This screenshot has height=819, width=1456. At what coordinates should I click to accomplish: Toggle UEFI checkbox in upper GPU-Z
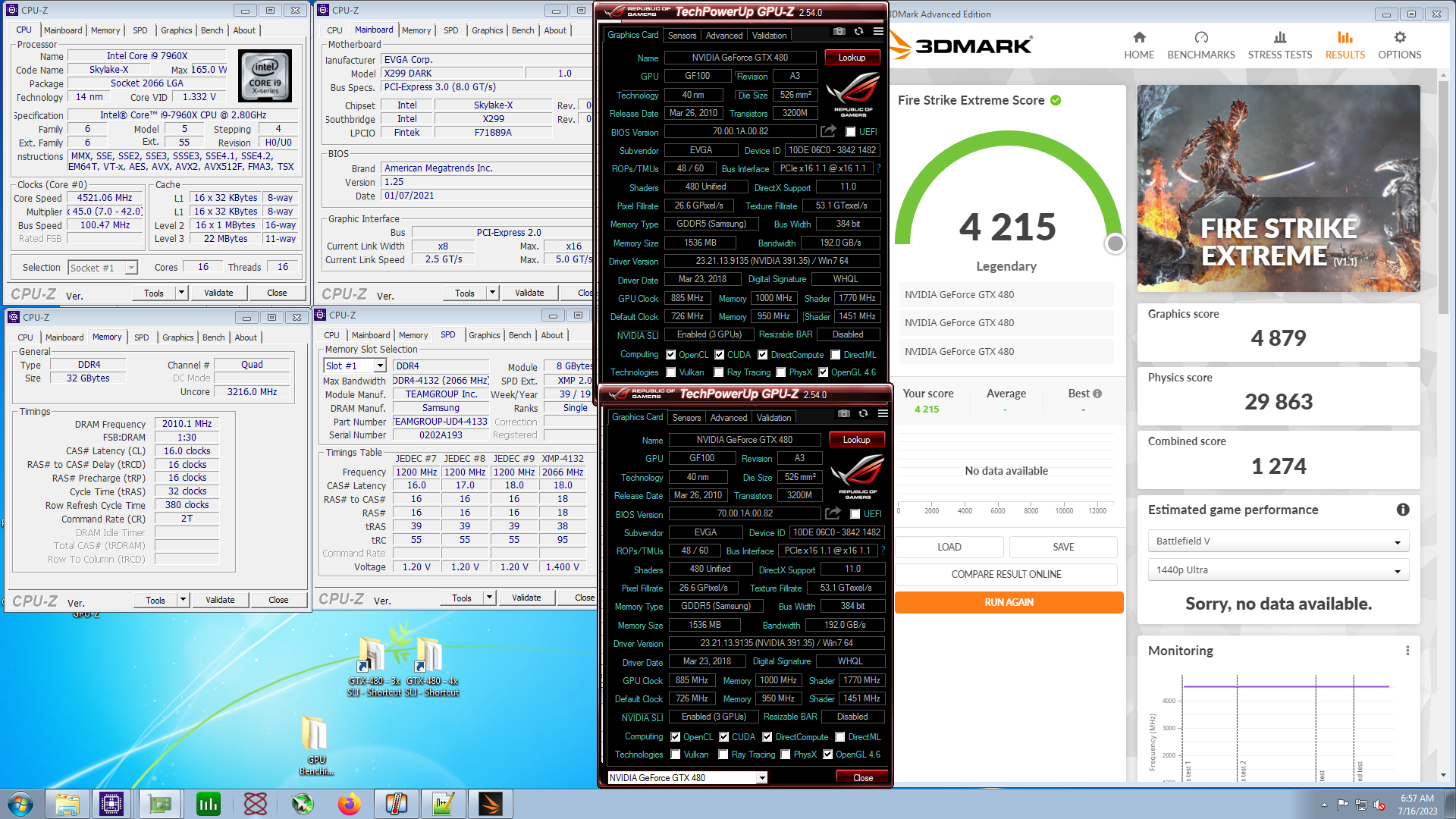click(x=851, y=132)
